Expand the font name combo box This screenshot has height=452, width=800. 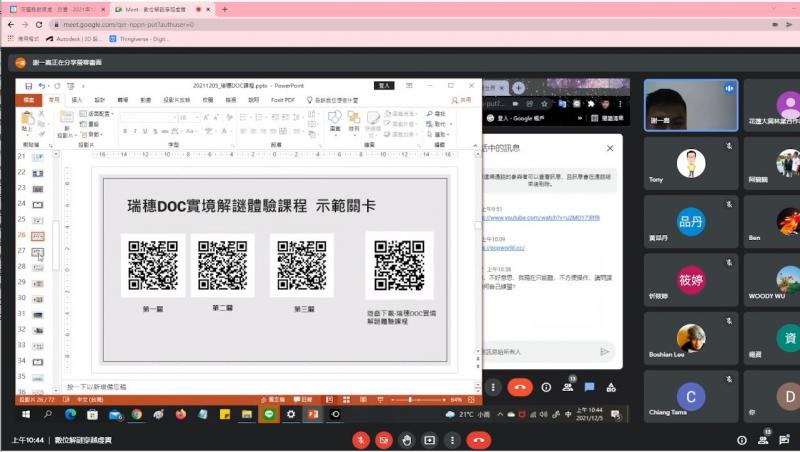171,118
